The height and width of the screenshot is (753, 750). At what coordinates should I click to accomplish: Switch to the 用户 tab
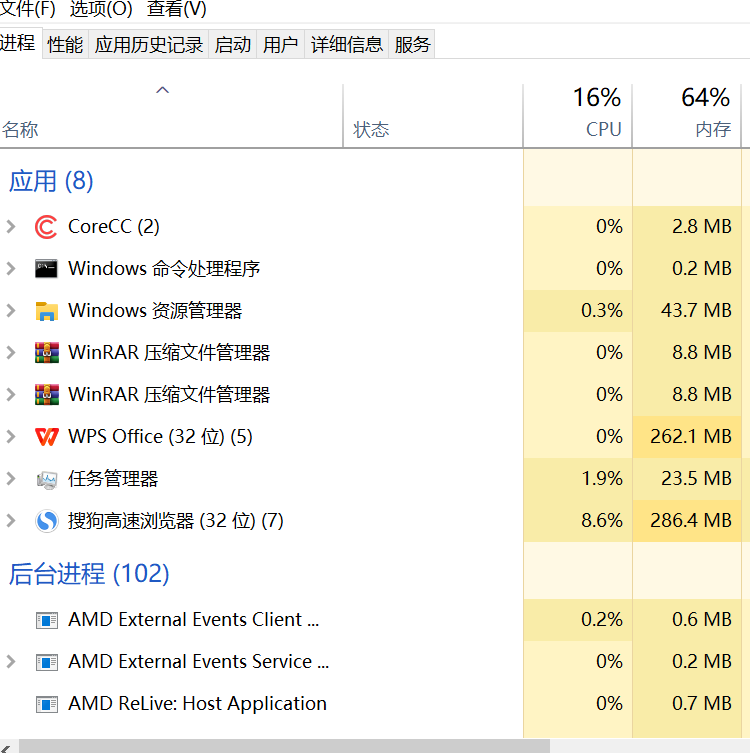pyautogui.click(x=280, y=45)
